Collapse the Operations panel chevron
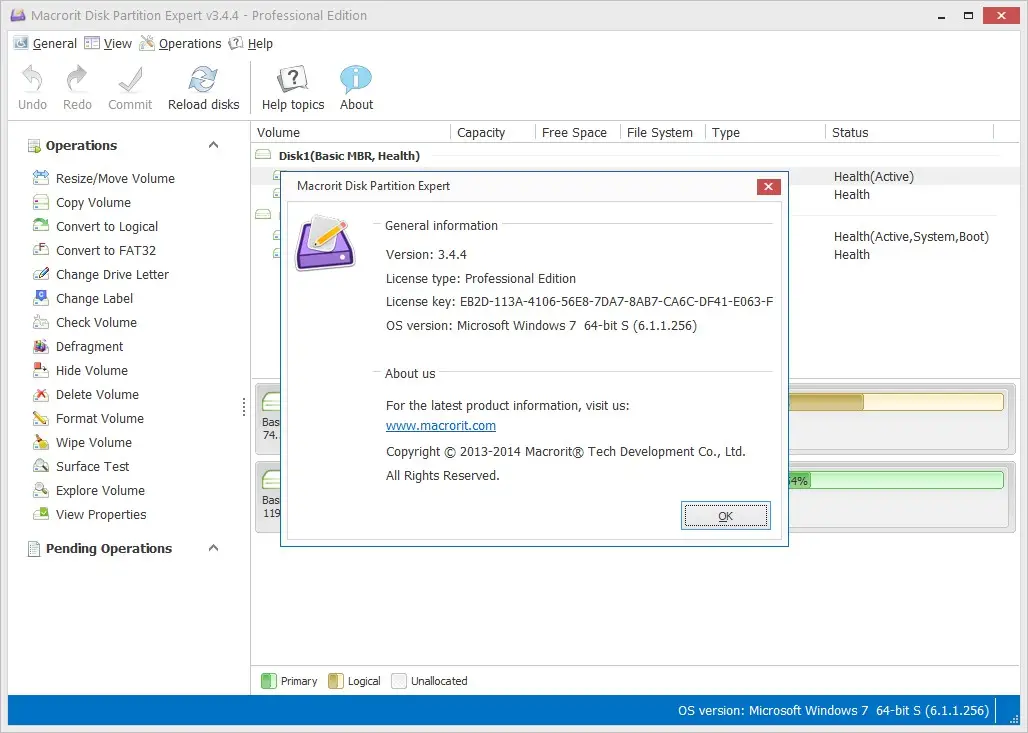1028x733 pixels. (x=213, y=145)
